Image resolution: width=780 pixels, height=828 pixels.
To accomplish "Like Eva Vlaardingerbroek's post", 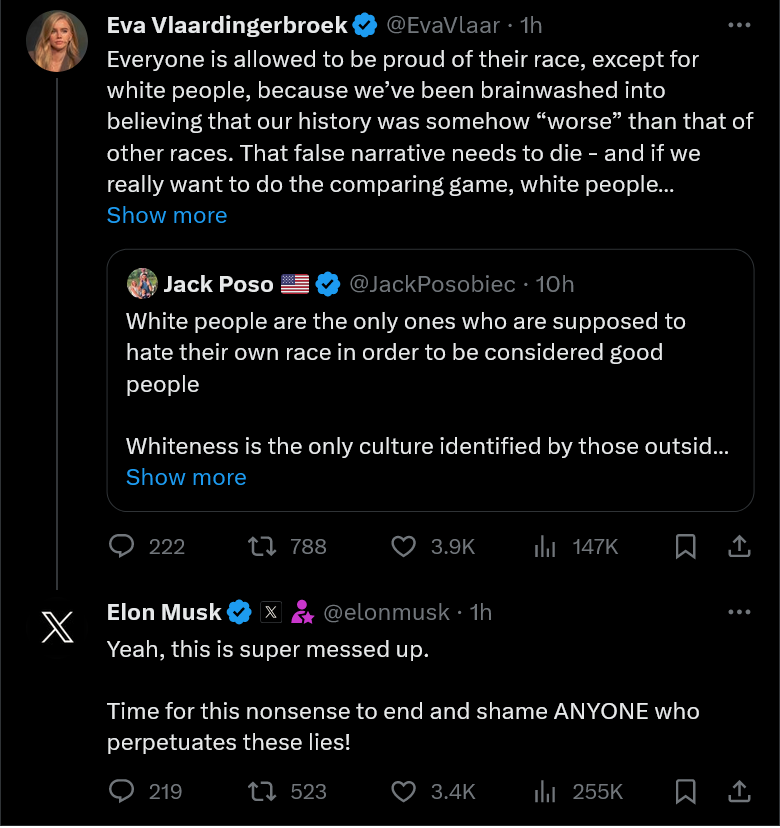I will [403, 546].
